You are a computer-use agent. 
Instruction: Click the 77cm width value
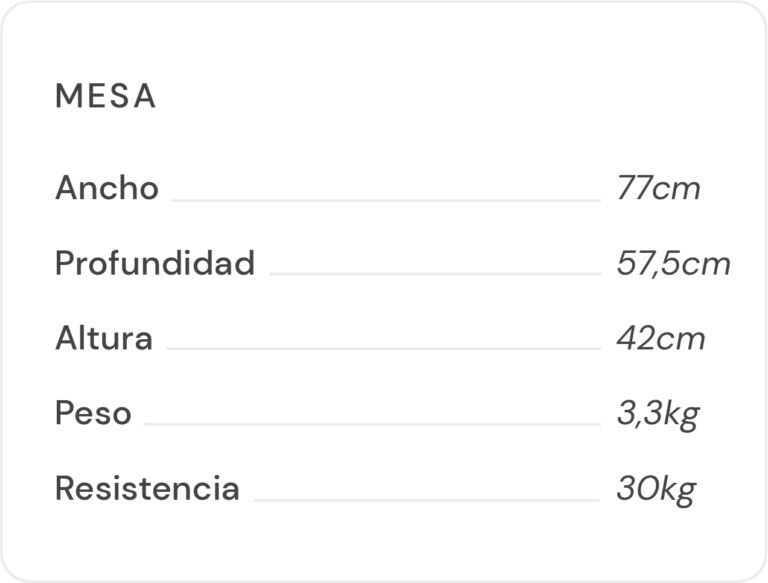point(658,188)
